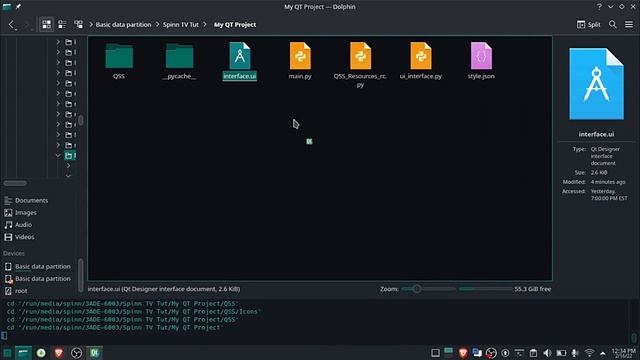The height and width of the screenshot is (360, 640).
Task: Click the My QT Project breadcrumb
Action: pos(235,24)
